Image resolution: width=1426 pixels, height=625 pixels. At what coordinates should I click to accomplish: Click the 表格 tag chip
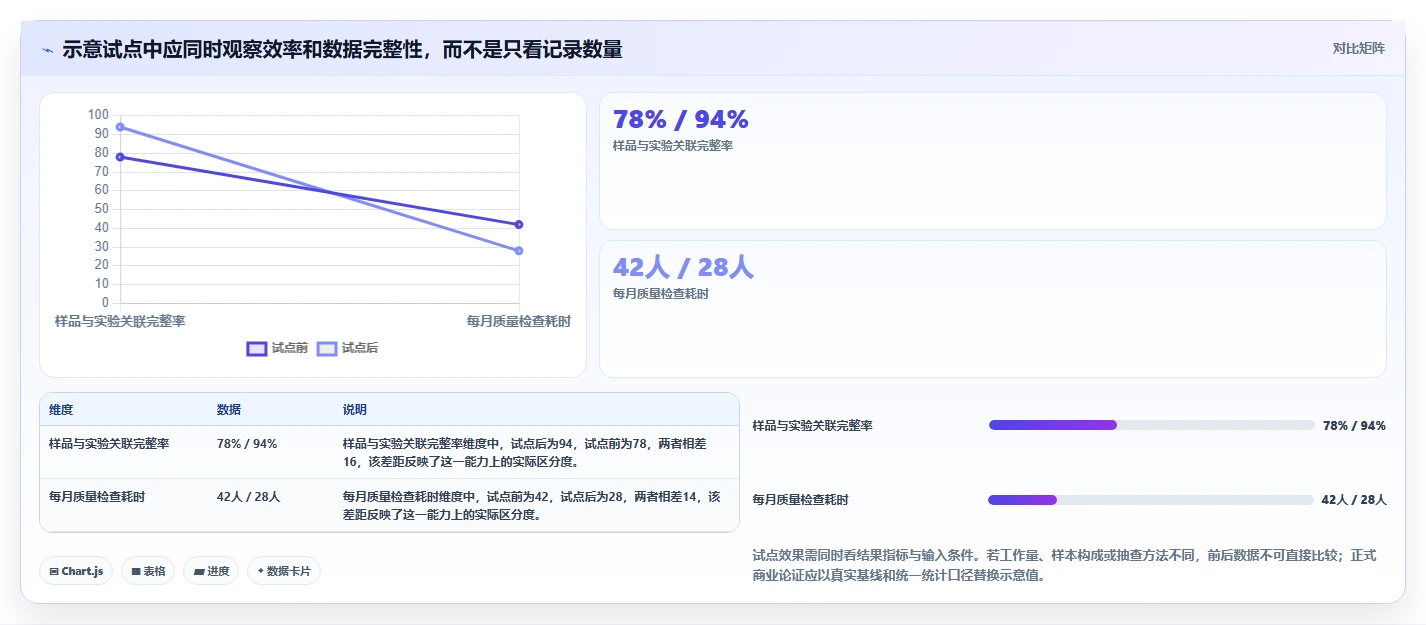pyautogui.click(x=148, y=571)
